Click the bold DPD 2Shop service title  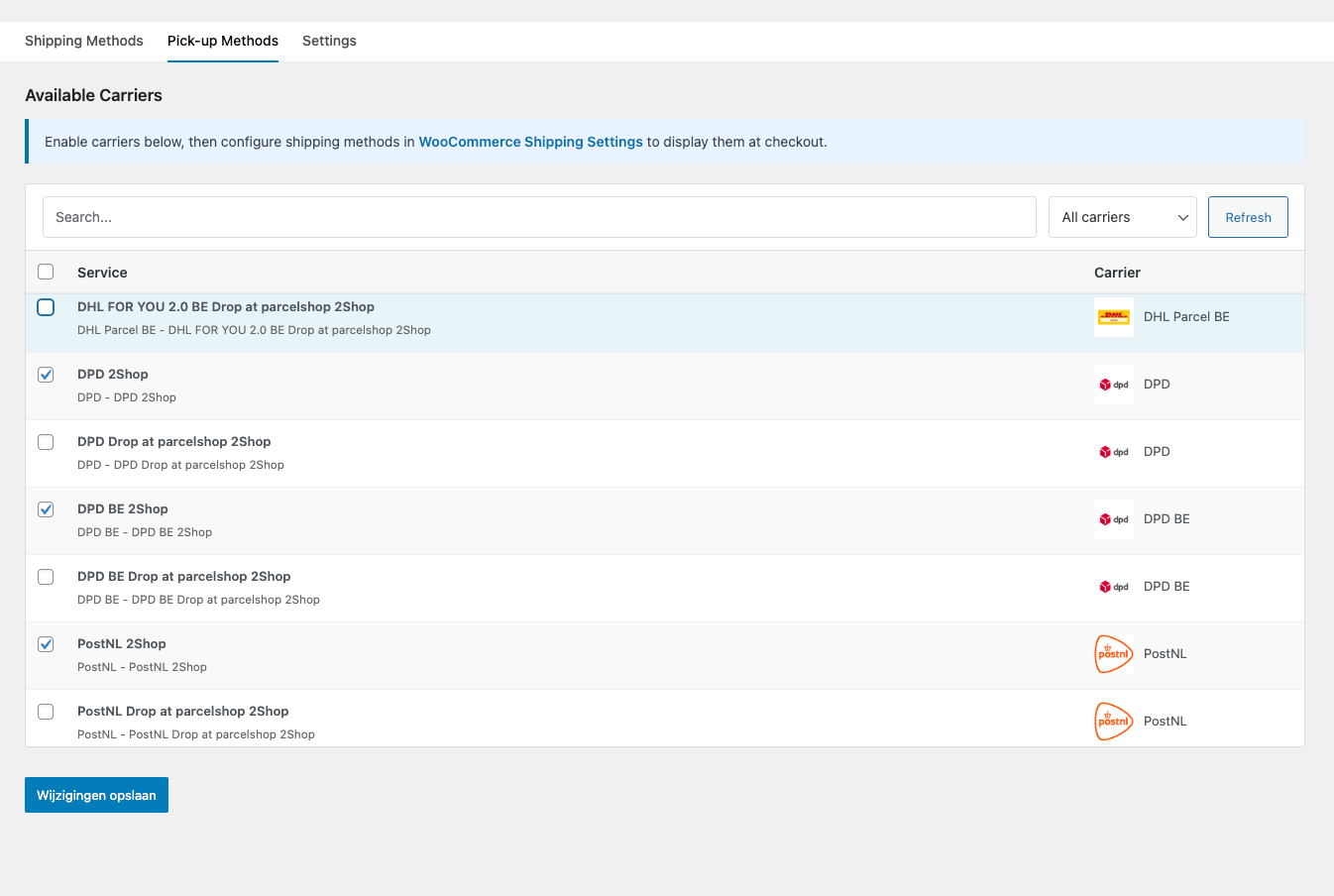pyautogui.click(x=113, y=375)
